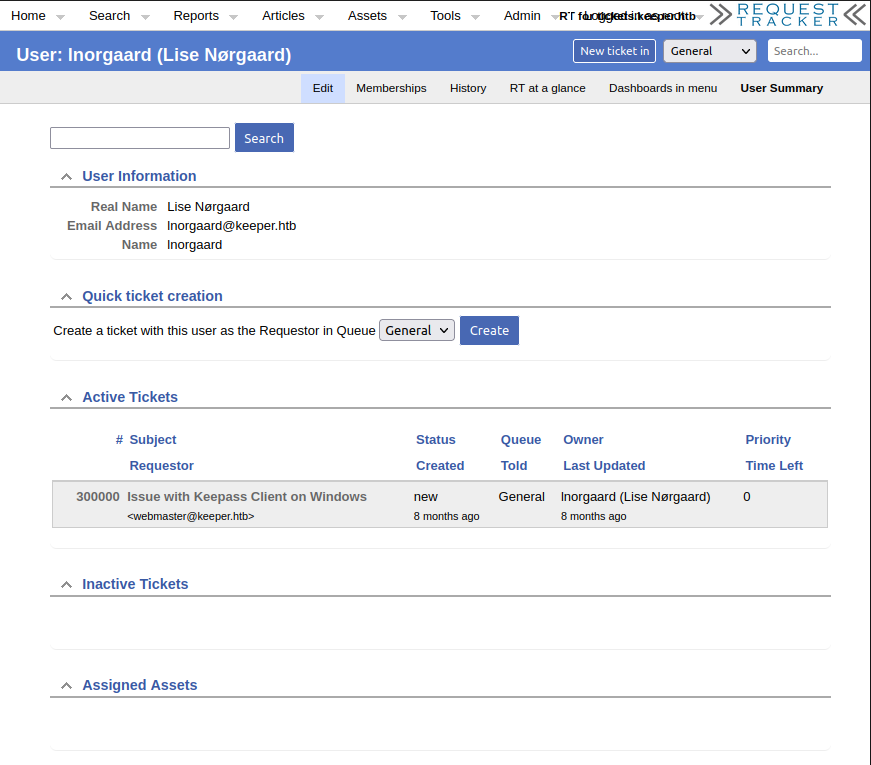The image size is (871, 765).
Task: Open the Queue dropdown in quick ticket creation
Action: [417, 331]
